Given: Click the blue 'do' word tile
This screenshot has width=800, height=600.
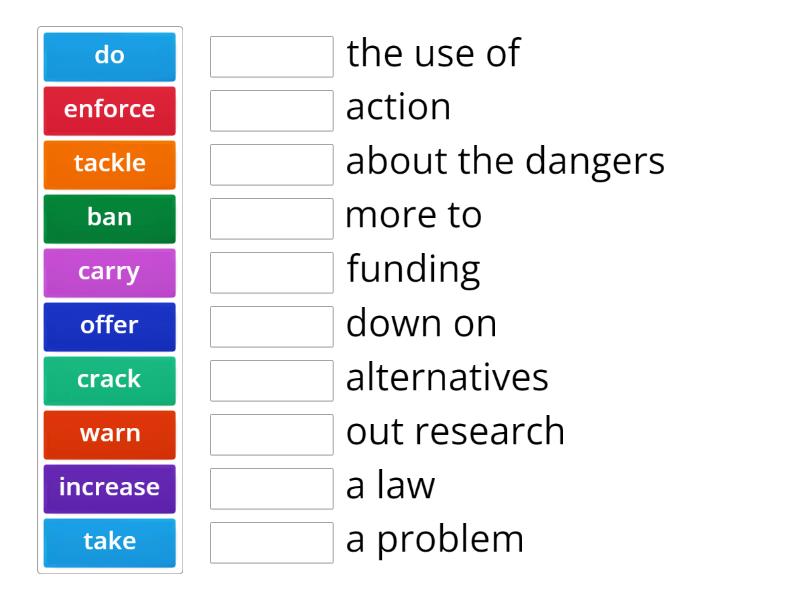Looking at the screenshot, I should tap(109, 56).
